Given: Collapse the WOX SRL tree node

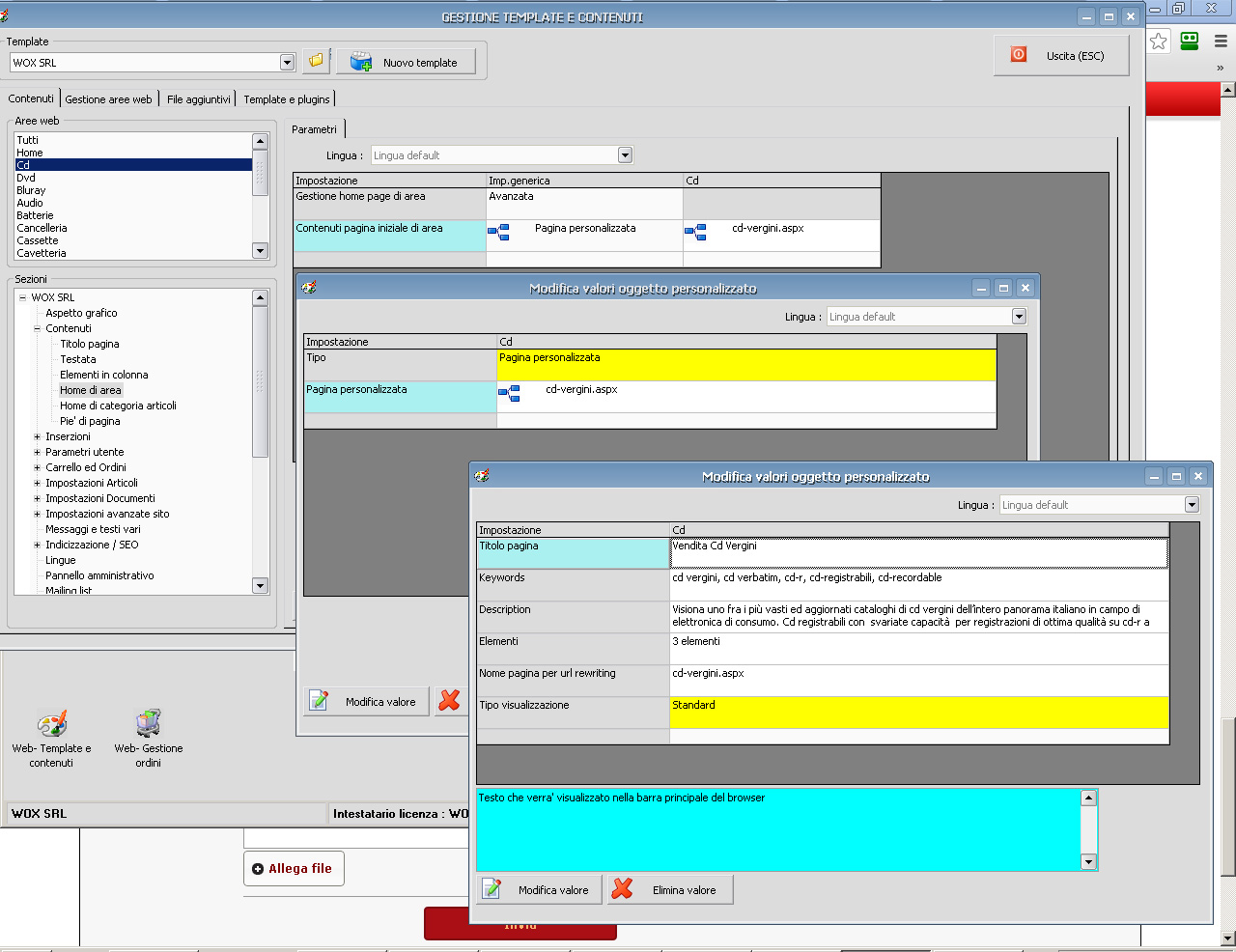Looking at the screenshot, I should pyautogui.click(x=22, y=297).
